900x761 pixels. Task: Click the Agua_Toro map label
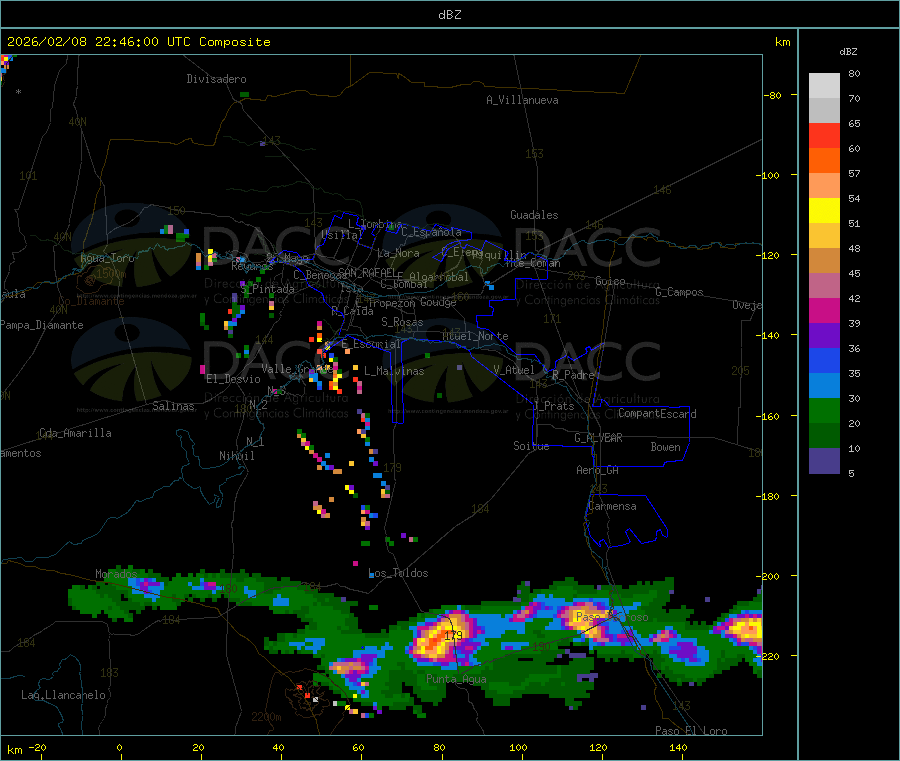[x=107, y=258]
